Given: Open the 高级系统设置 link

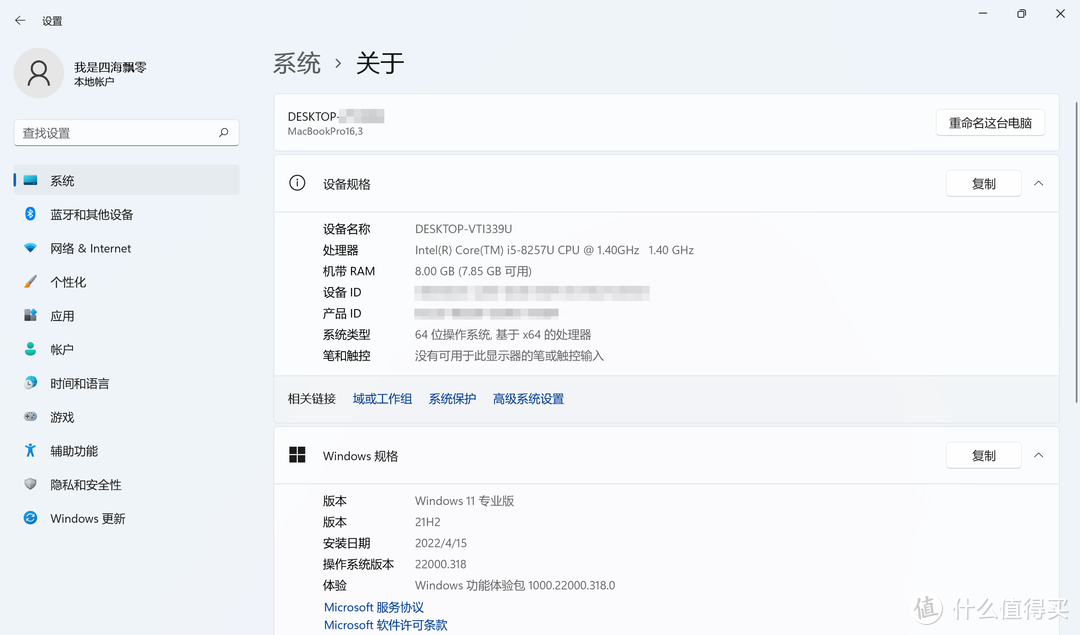Looking at the screenshot, I should pos(528,398).
